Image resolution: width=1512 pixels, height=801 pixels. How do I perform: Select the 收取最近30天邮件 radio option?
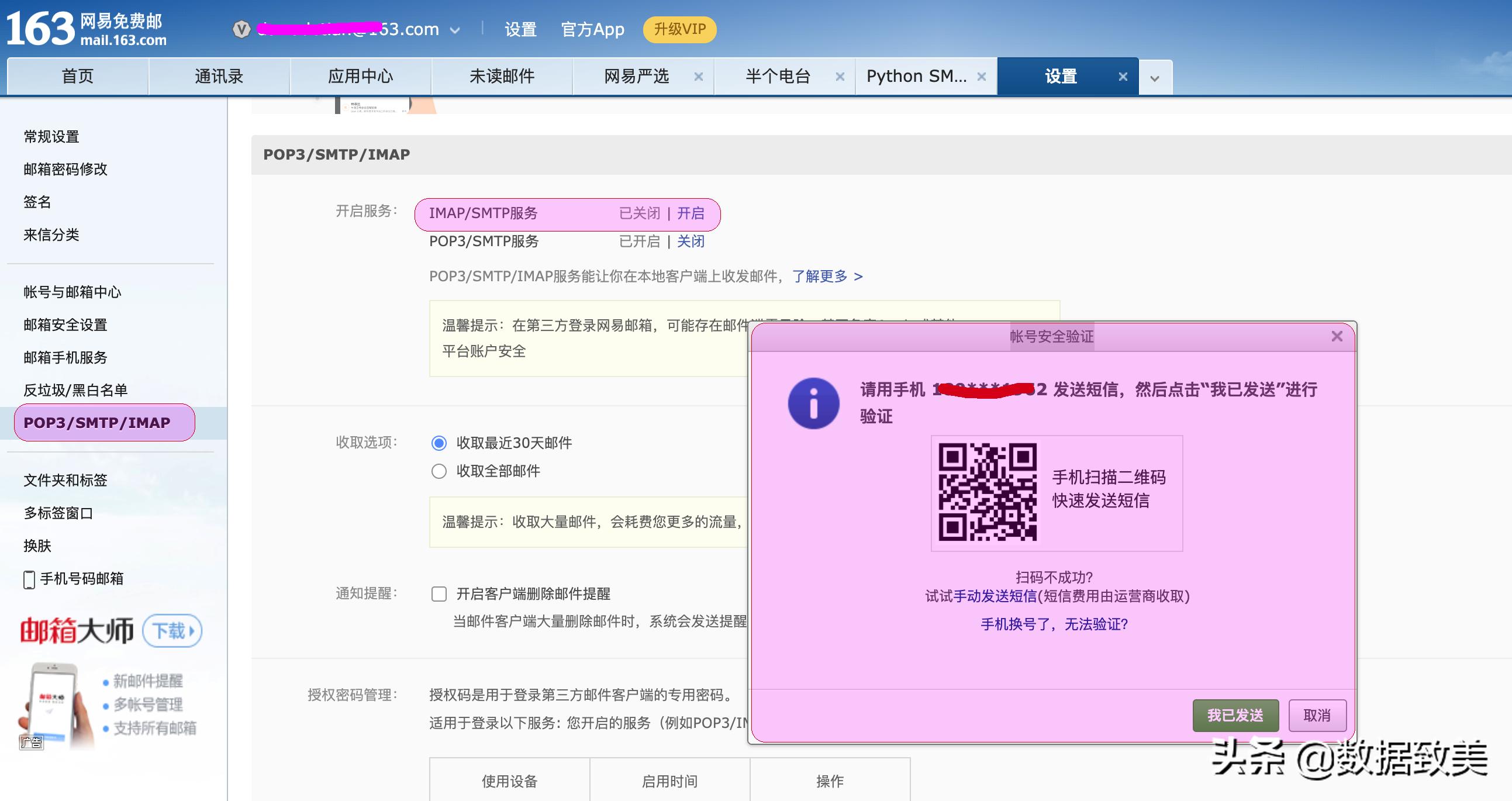pyautogui.click(x=439, y=444)
